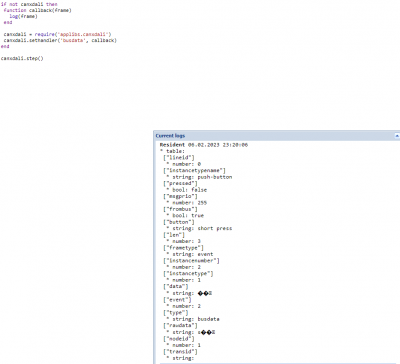Click the 'number: 255' log value
The image size is (400, 364).
[x=187, y=203]
